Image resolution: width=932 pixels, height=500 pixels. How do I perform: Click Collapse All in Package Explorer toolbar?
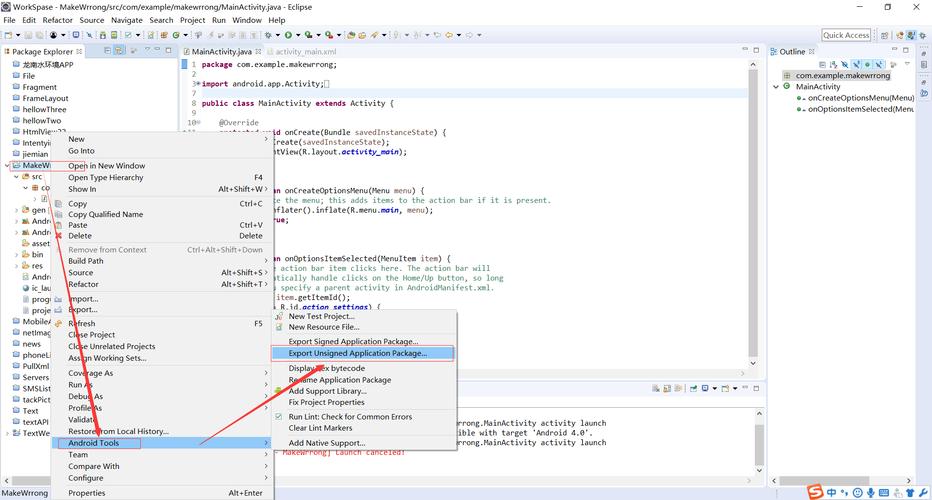[108, 51]
